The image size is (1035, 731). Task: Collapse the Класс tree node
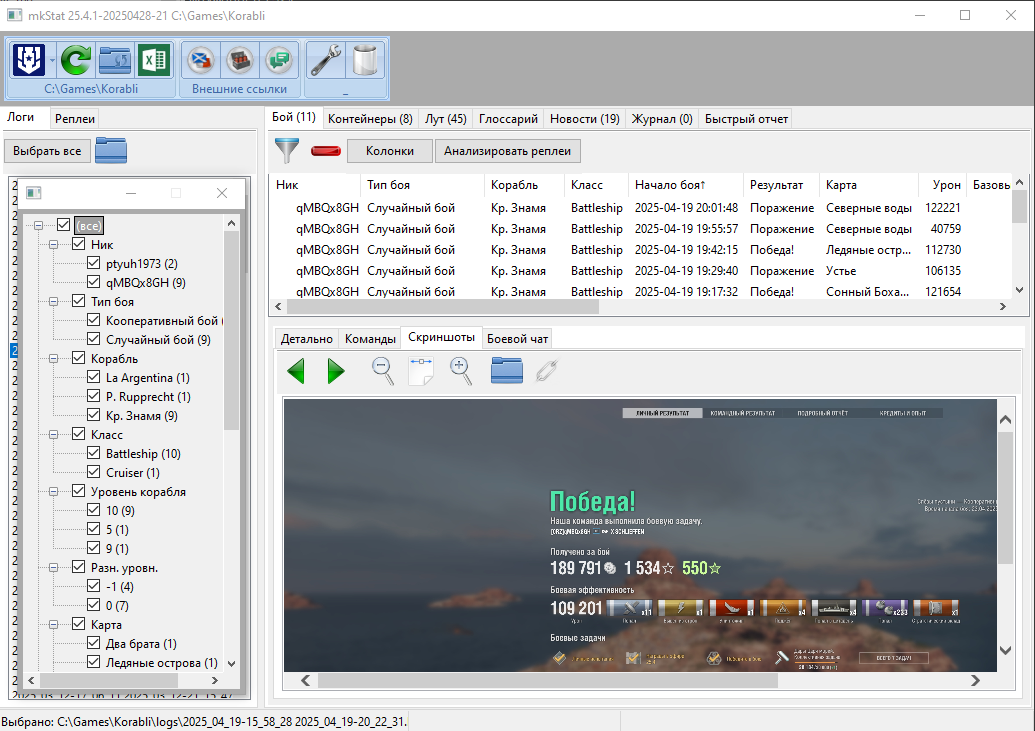[x=54, y=435]
